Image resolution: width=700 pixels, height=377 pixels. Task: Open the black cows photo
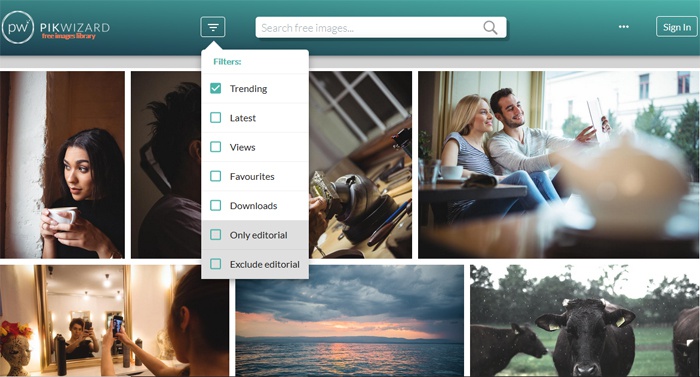pyautogui.click(x=584, y=321)
